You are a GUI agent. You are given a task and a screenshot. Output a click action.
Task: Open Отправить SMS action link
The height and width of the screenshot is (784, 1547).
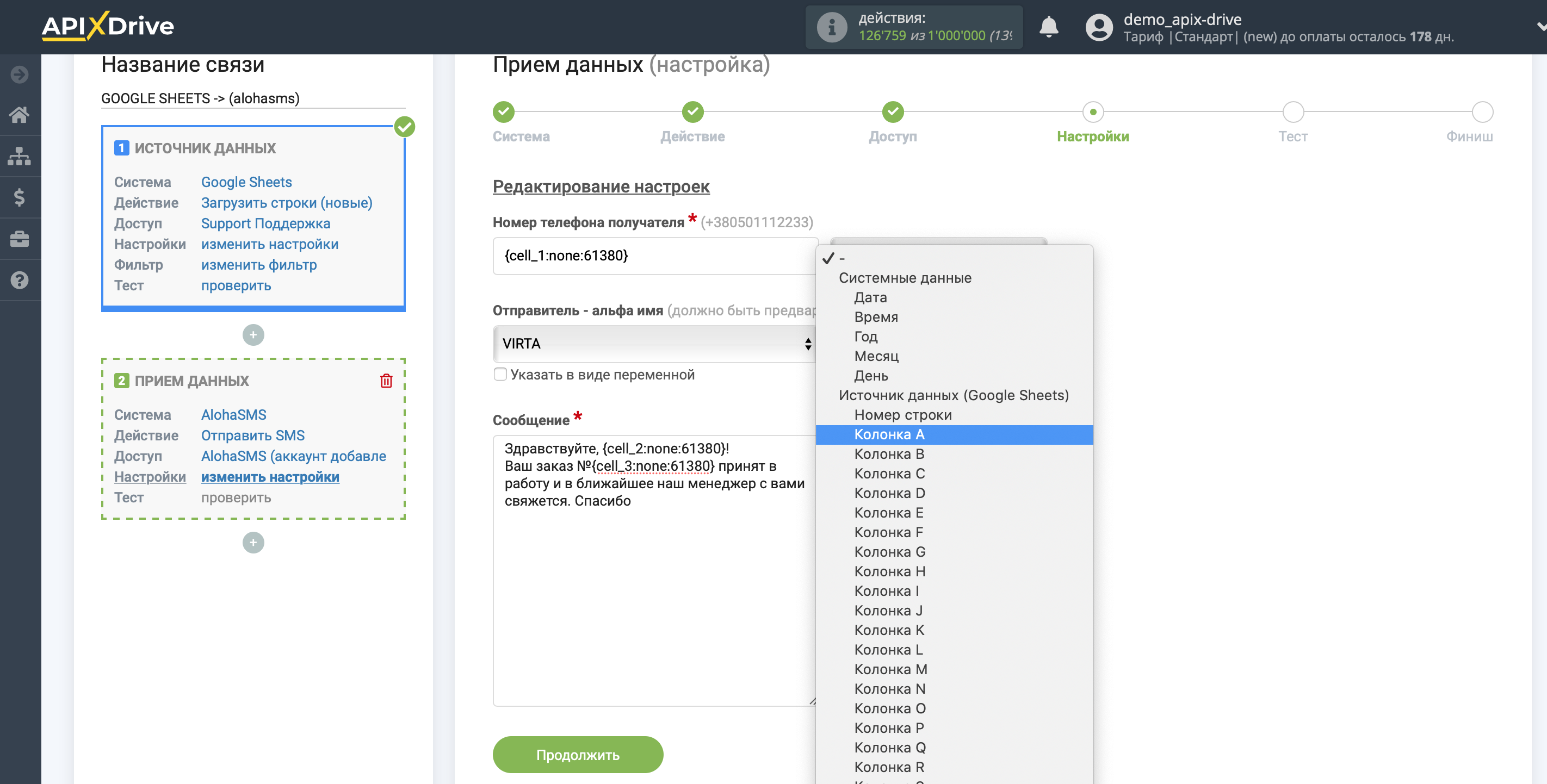click(x=253, y=435)
